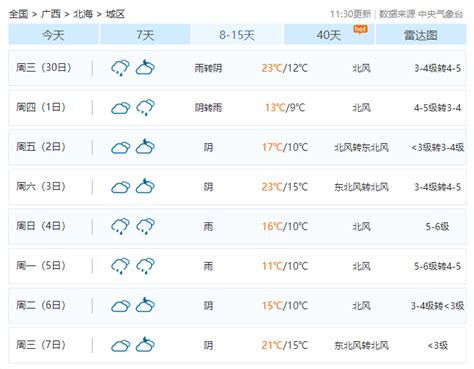The image size is (474, 369).
Task: Click the daytime cloud icon in the 周三 (7日) row
Action: coord(120,346)
